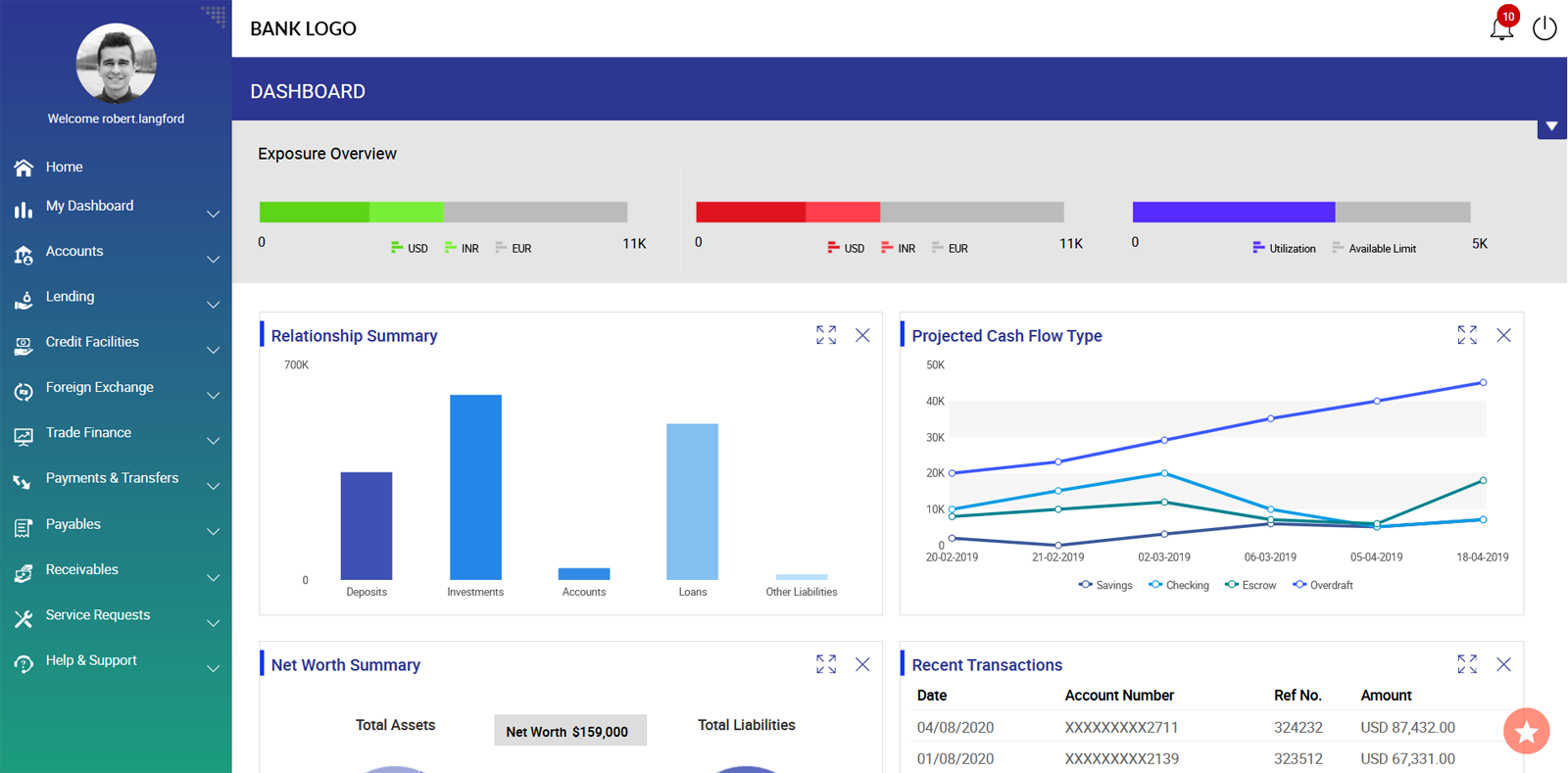Open the Home menu item
The width and height of the screenshot is (1568, 773).
point(64,168)
